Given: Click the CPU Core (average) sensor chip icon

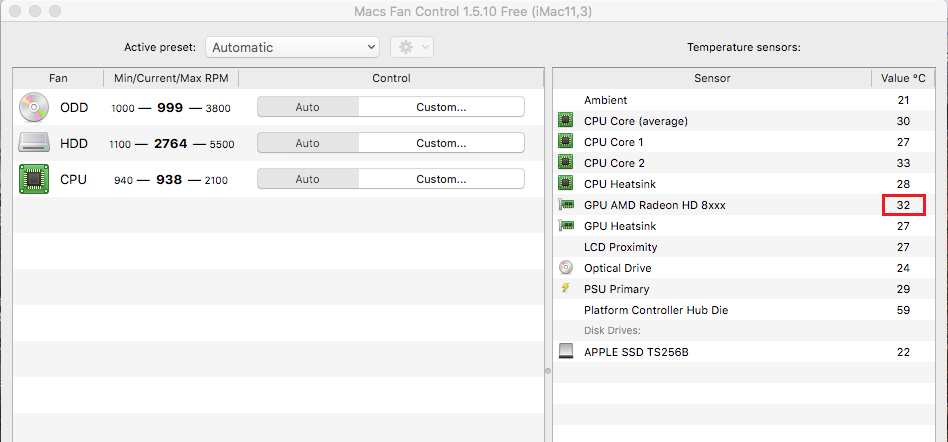Looking at the screenshot, I should (567, 121).
